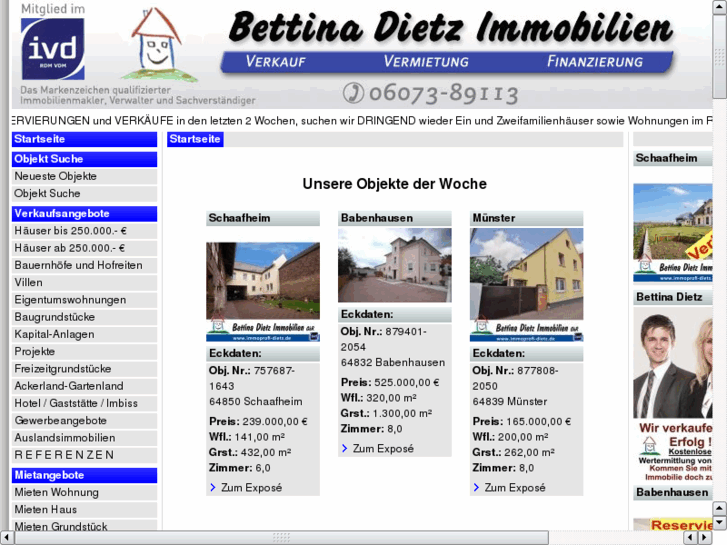Open Auslandsimmobilien category
Screen dimensions: 727x545
[84, 438]
